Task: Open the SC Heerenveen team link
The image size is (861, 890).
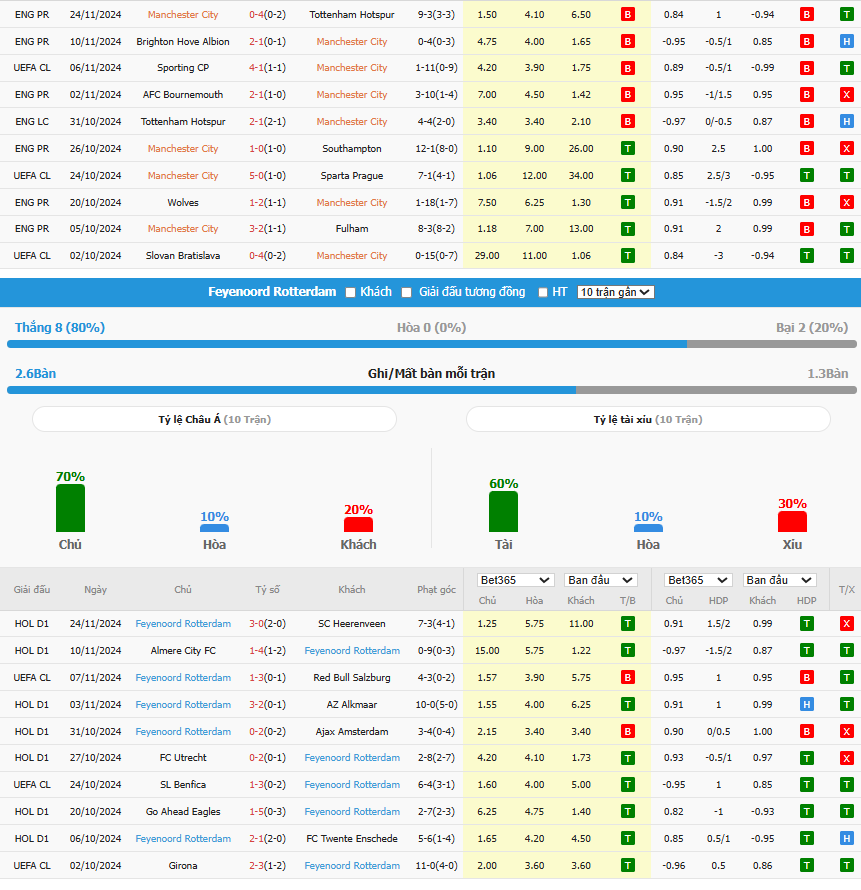Action: [x=352, y=624]
